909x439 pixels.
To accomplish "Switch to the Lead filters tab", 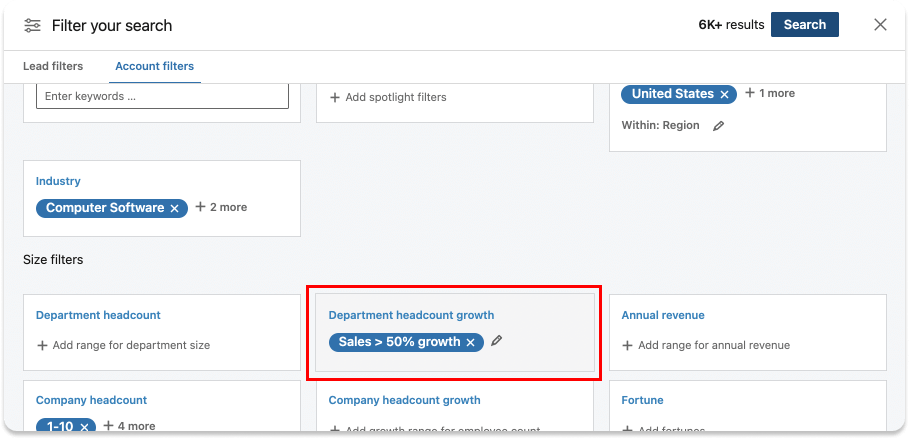I will click(x=53, y=67).
